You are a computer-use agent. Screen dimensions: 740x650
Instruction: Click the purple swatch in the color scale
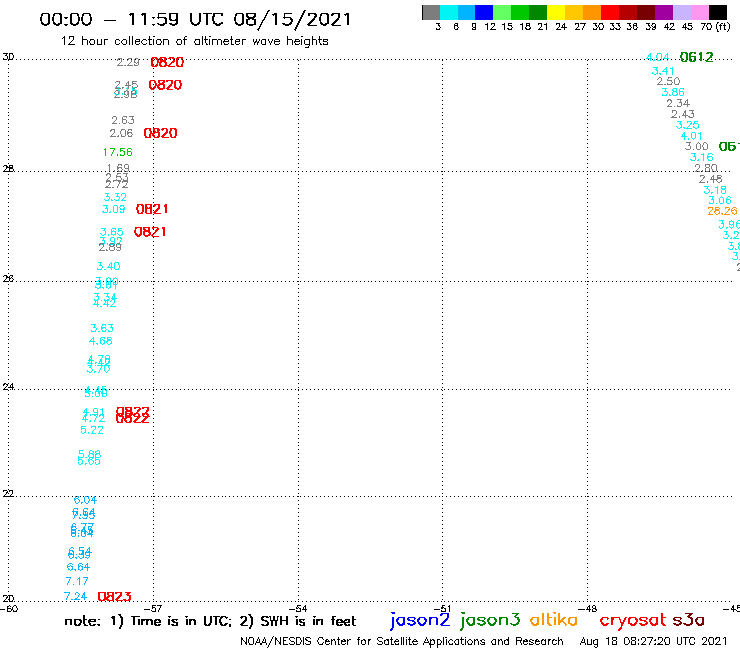664,12
